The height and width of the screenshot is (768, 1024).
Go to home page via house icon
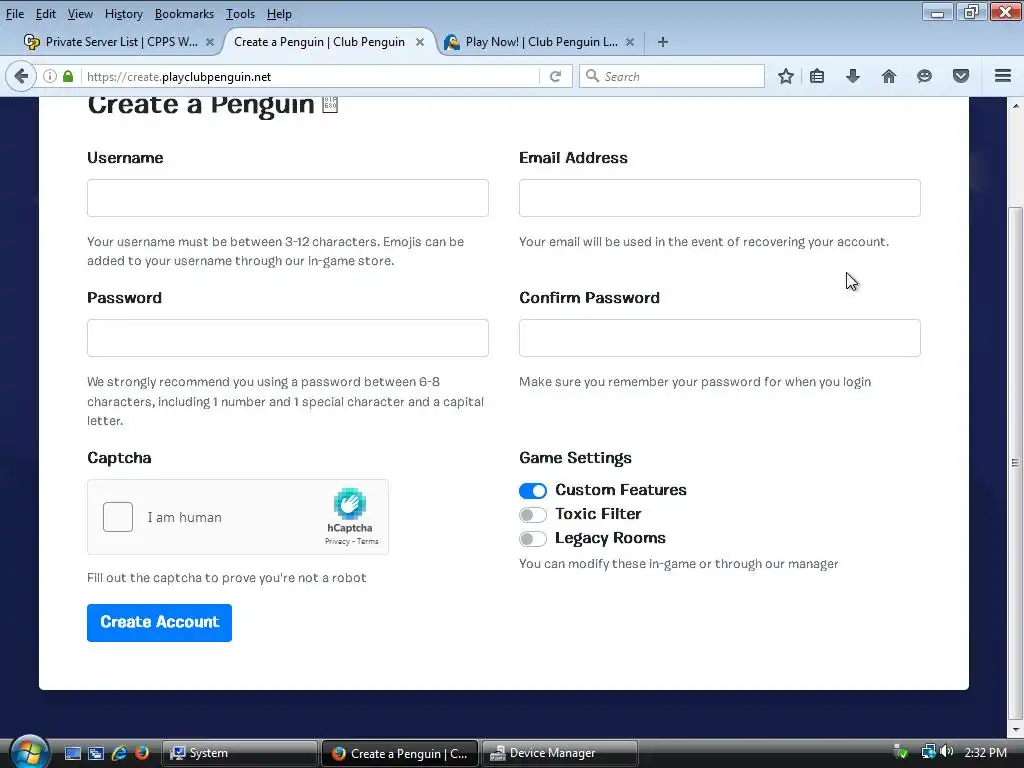point(889,76)
